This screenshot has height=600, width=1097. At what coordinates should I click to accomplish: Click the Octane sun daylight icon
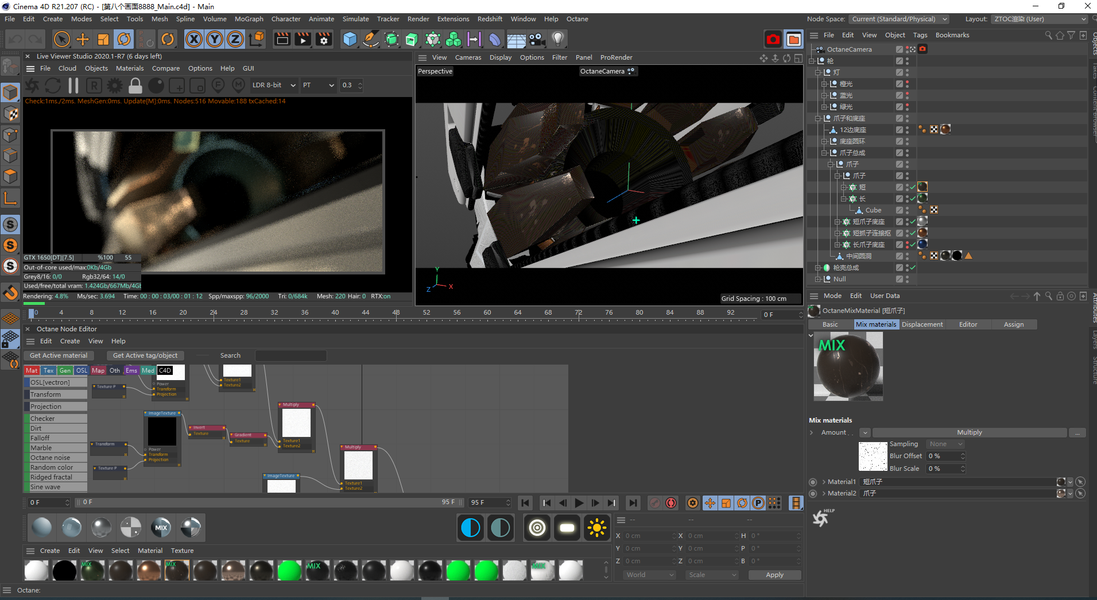(x=597, y=527)
